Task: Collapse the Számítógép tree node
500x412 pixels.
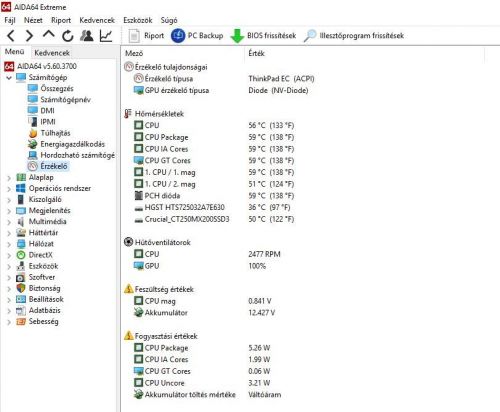Action: 9,78
